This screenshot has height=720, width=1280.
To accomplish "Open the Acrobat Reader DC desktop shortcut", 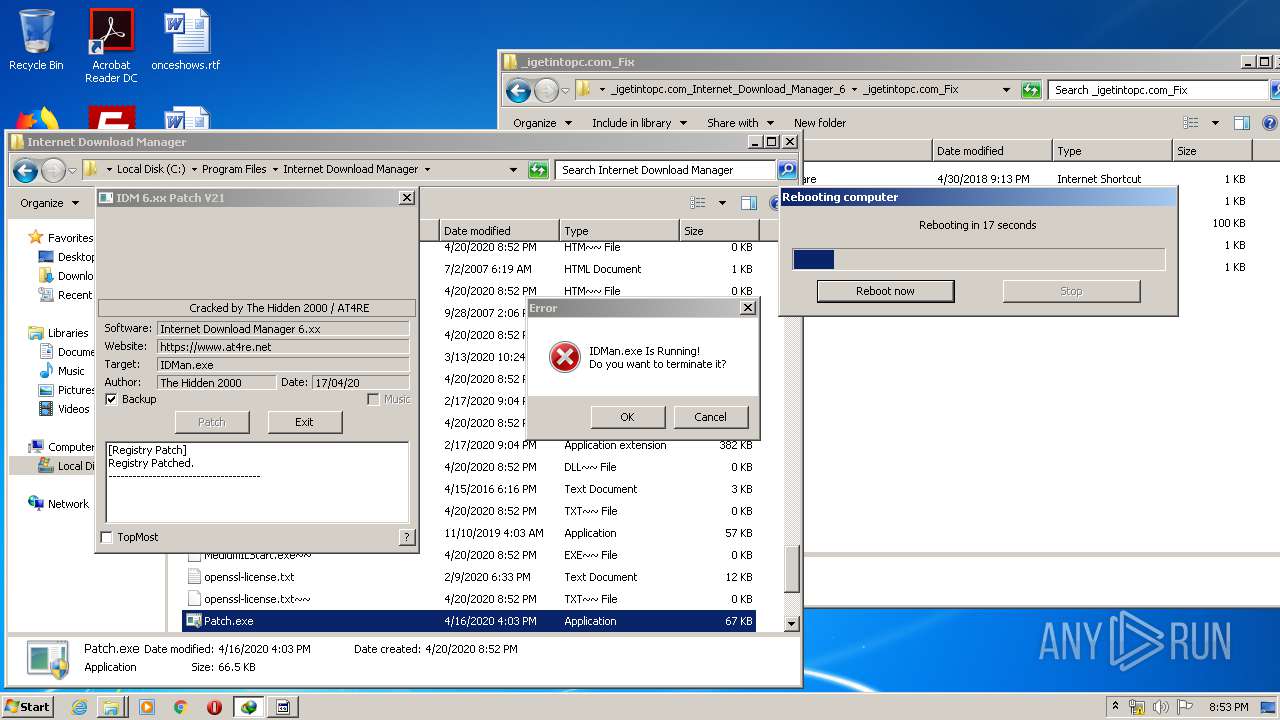I will point(111,45).
